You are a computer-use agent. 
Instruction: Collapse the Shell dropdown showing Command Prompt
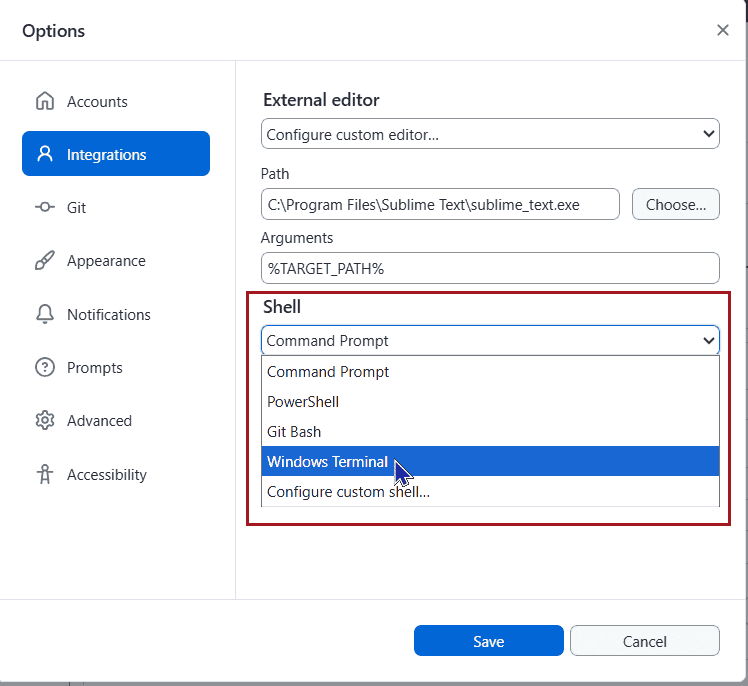tap(490, 341)
